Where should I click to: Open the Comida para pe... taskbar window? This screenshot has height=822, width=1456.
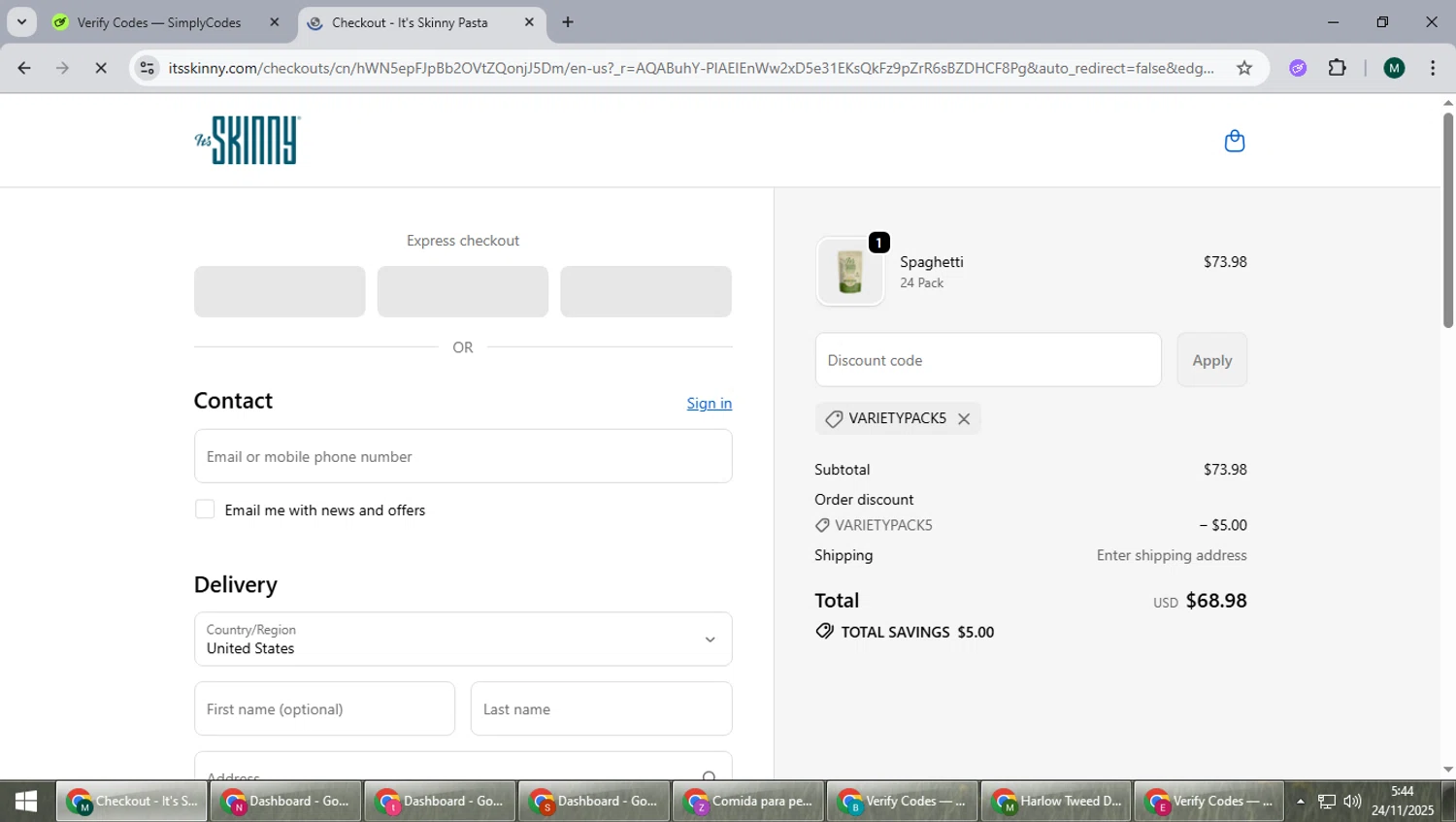pyautogui.click(x=748, y=802)
